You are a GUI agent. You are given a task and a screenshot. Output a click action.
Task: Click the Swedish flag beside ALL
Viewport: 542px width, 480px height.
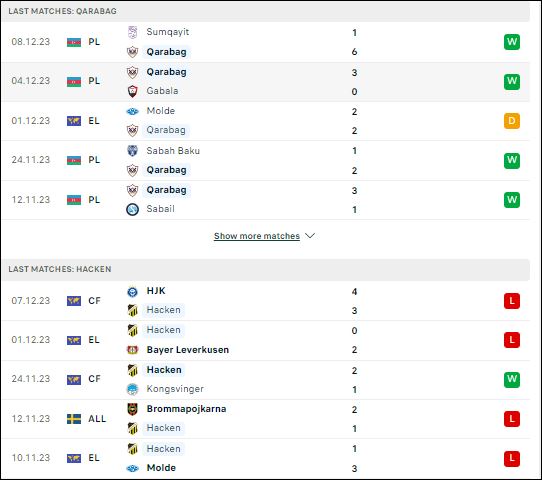(74, 419)
